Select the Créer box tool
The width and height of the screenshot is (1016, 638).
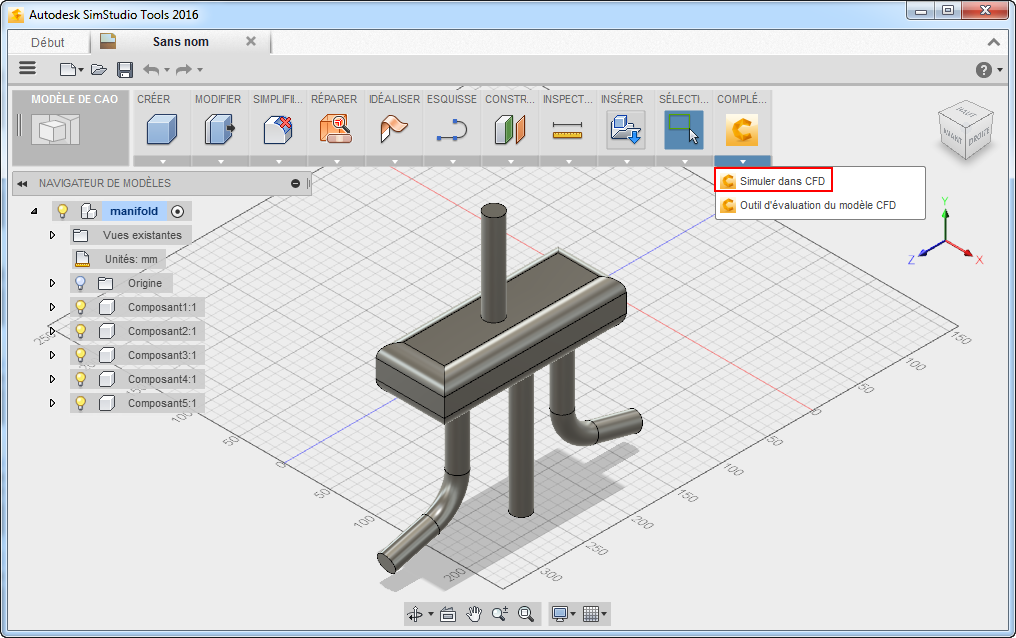coord(162,129)
